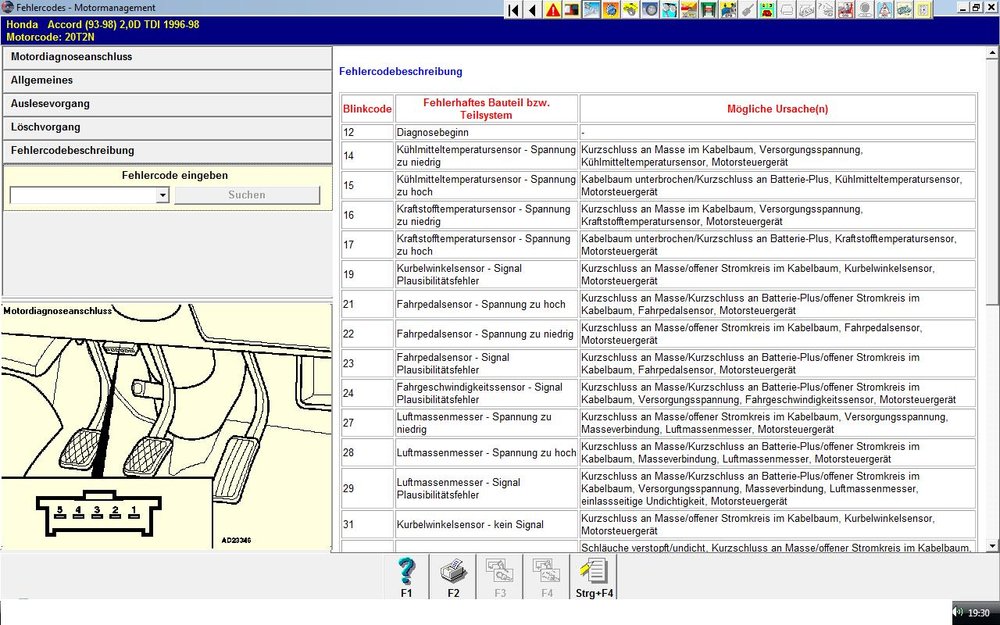Image resolution: width=1000 pixels, height=625 pixels.
Task: Jump to first page with skip-to-start arrow
Action: click(513, 10)
